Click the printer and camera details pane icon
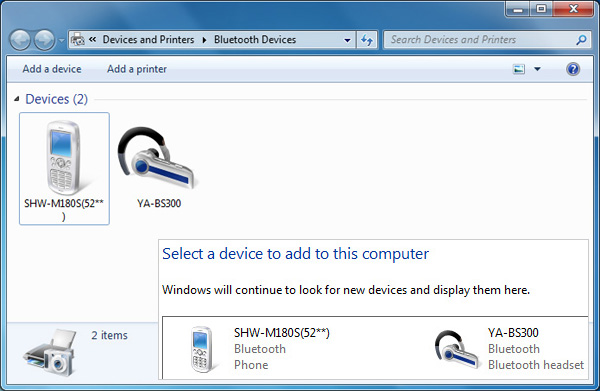Screen dimensions: 600x391 (49, 353)
